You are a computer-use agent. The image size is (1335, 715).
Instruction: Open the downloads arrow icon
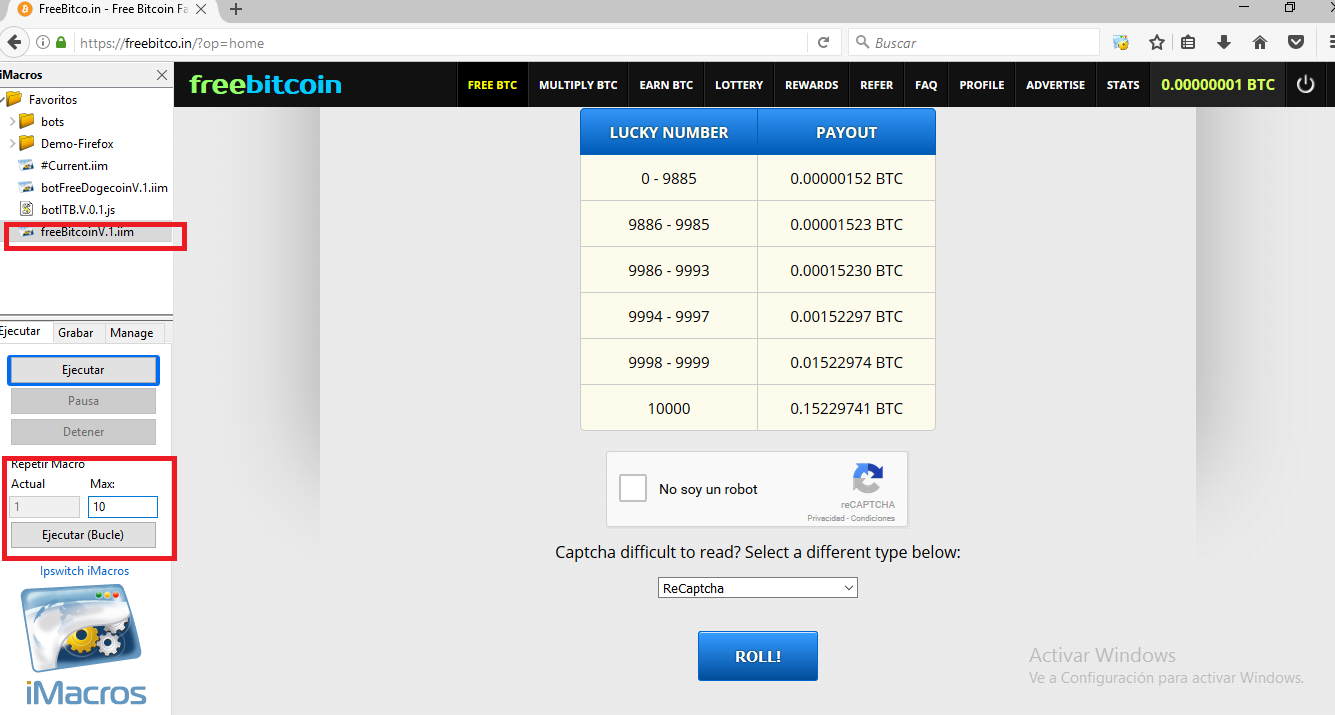click(x=1224, y=43)
